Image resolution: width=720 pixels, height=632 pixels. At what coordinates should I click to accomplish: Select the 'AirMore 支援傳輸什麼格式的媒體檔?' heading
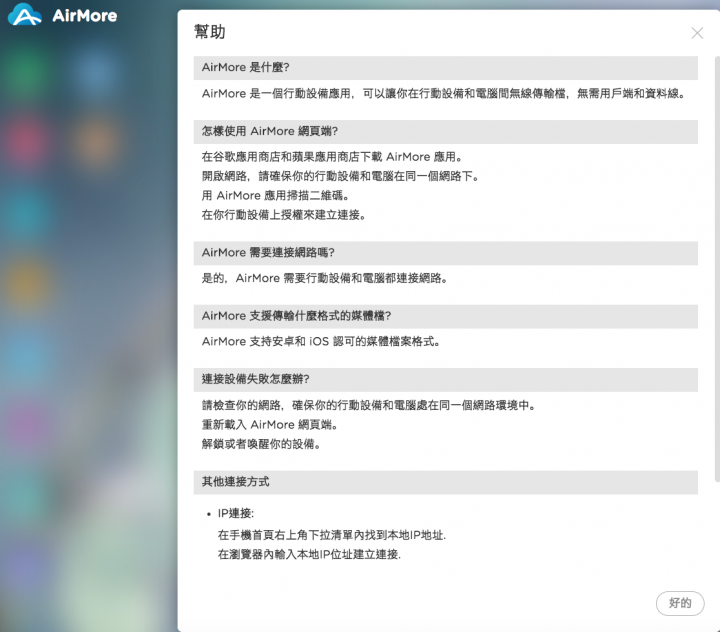(445, 316)
